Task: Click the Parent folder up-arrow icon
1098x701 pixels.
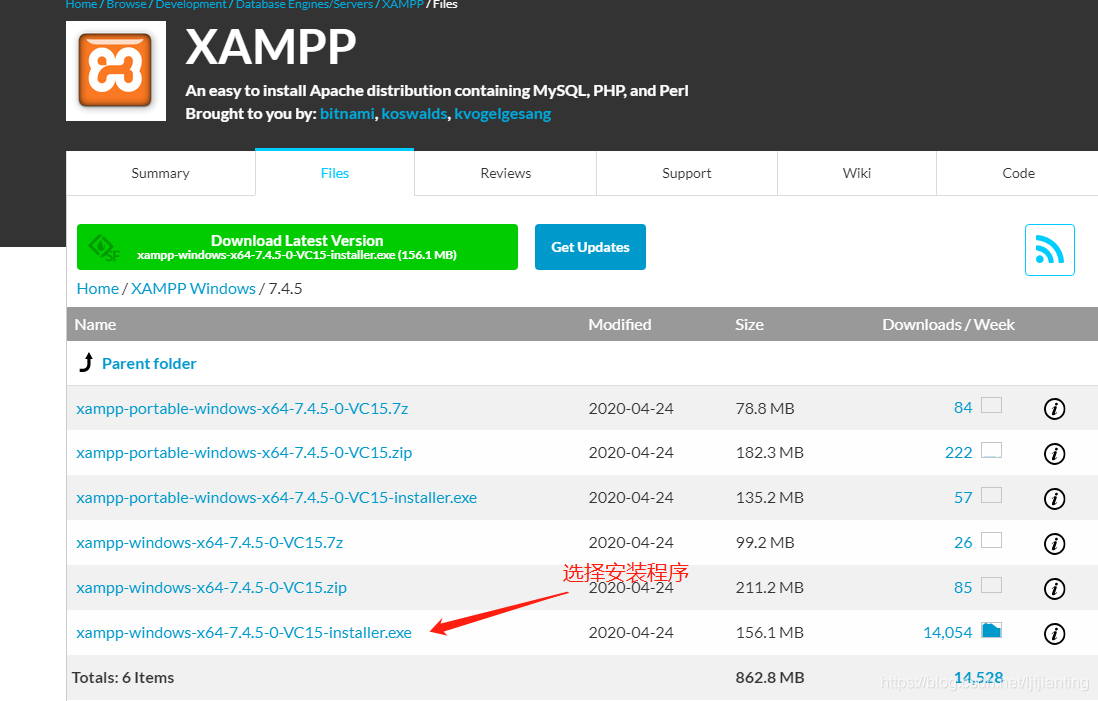Action: pos(86,362)
